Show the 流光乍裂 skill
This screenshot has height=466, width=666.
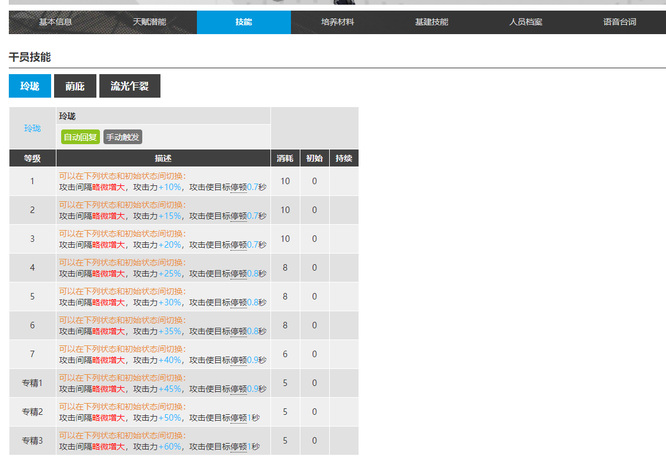click(129, 87)
